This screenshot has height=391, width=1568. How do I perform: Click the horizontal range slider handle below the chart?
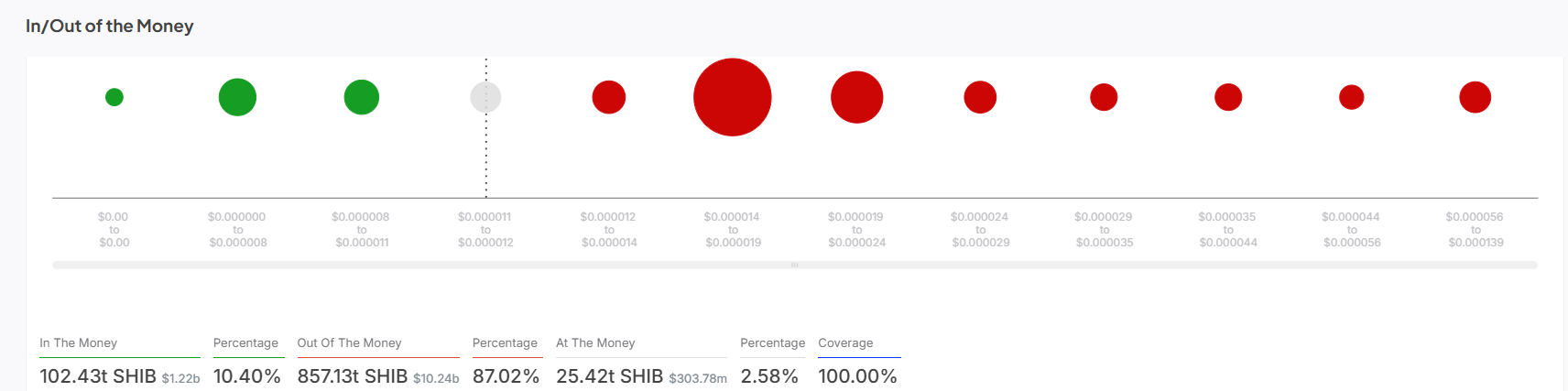tap(795, 265)
